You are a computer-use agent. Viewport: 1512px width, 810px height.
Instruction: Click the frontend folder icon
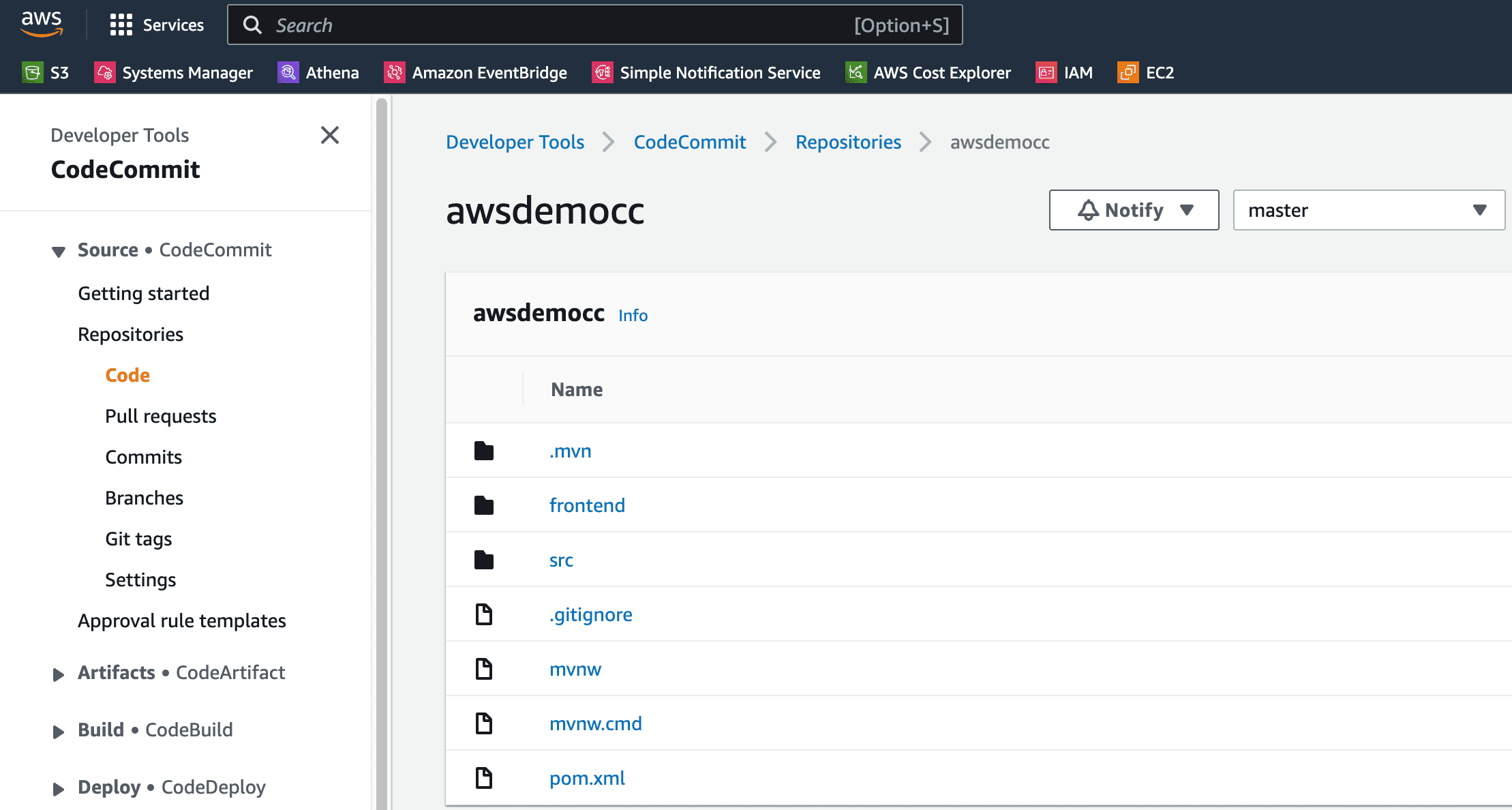click(x=484, y=505)
